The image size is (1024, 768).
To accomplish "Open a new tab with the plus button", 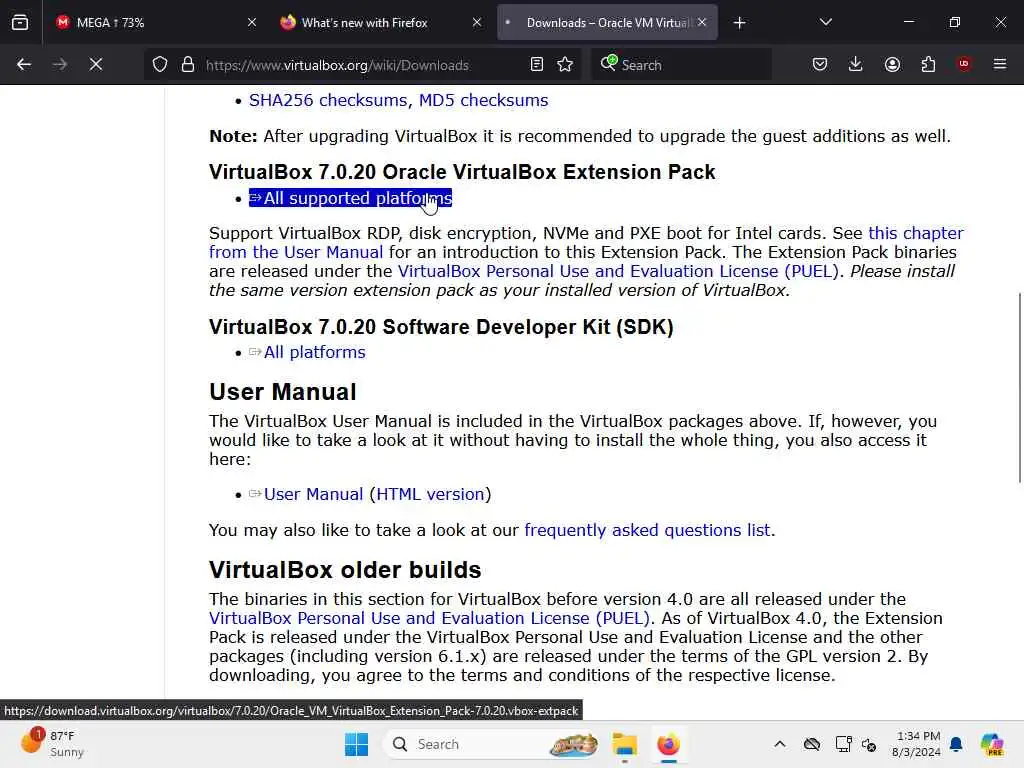I will [739, 23].
